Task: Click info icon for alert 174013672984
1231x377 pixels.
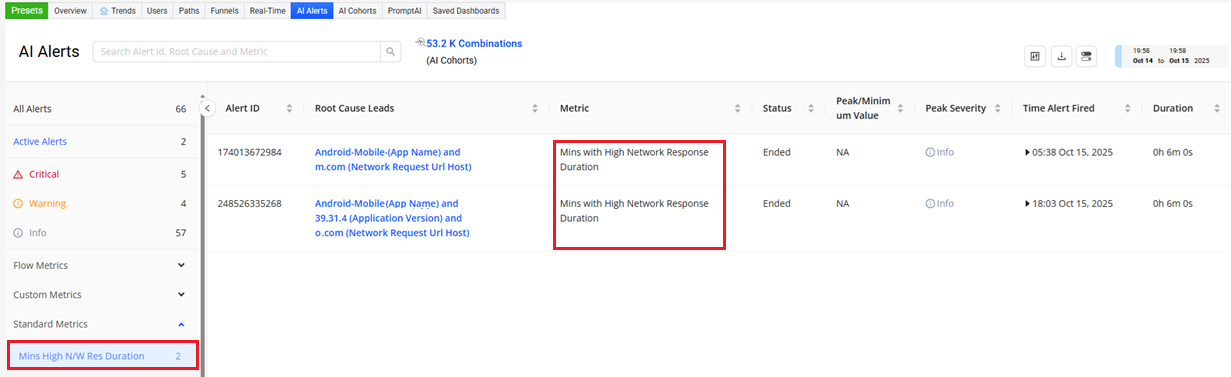Action: coord(930,152)
